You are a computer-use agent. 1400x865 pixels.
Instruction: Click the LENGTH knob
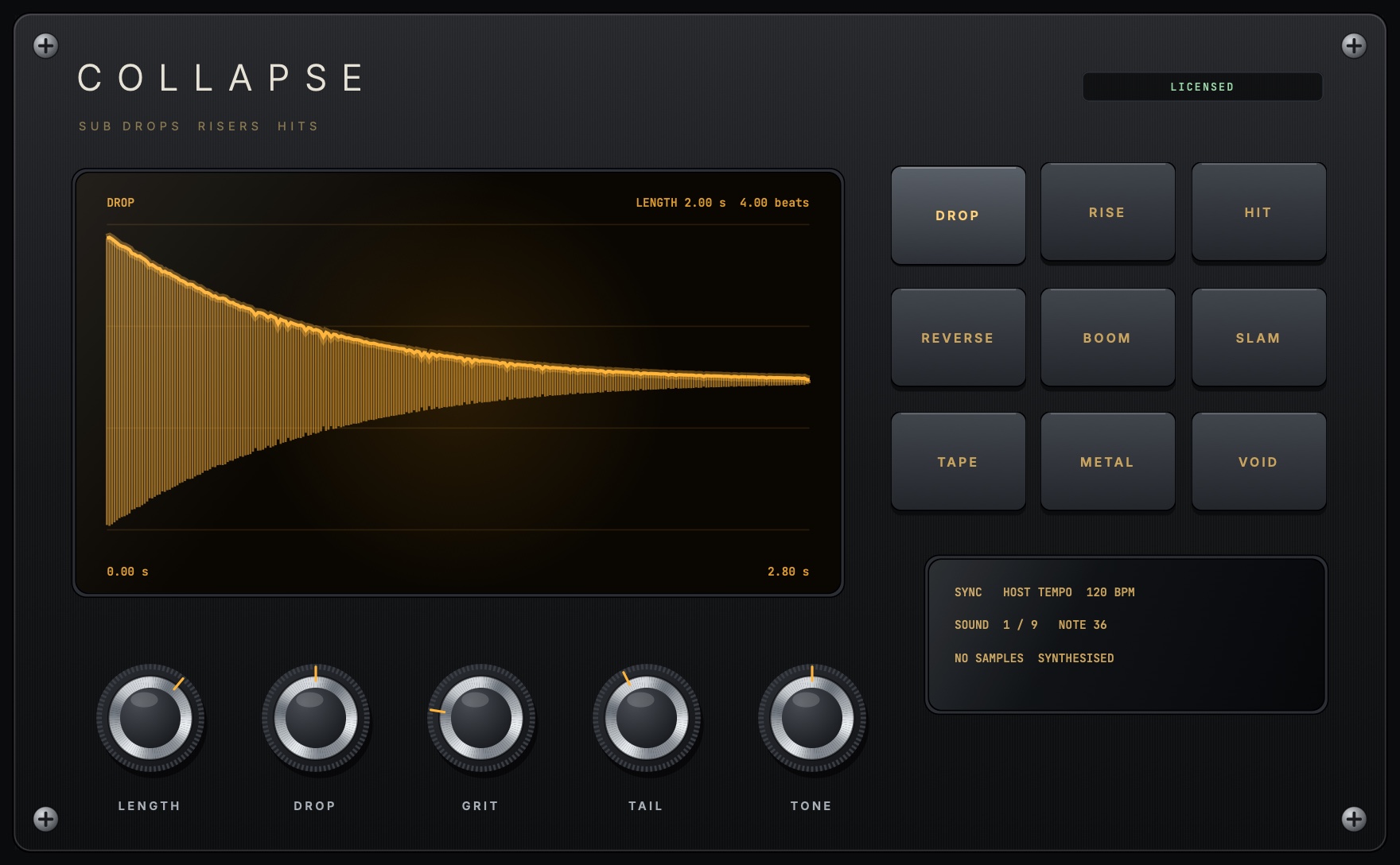150,718
